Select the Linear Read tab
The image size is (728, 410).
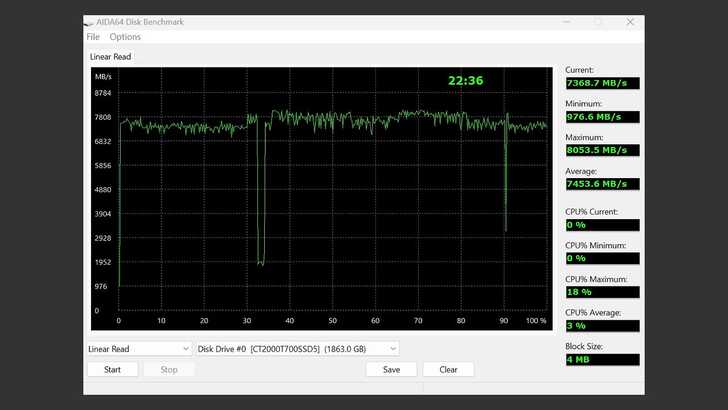click(110, 57)
